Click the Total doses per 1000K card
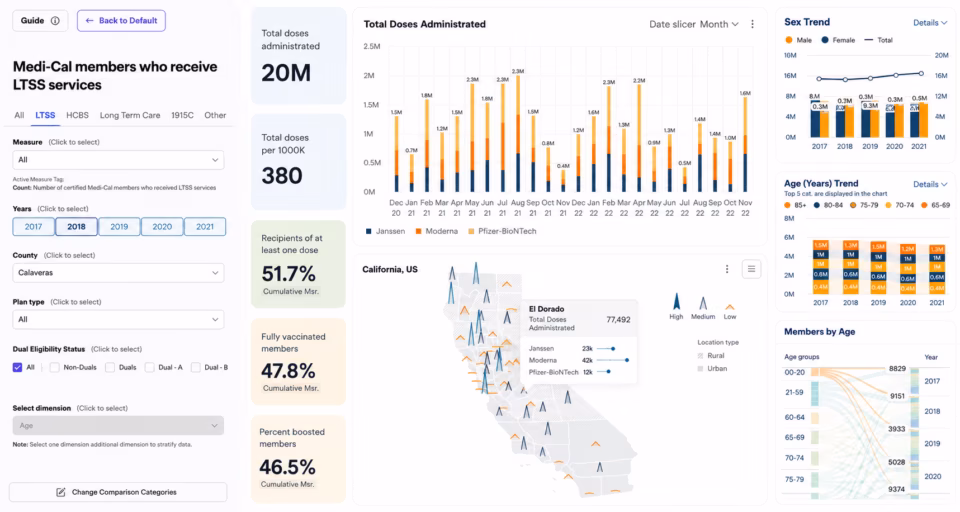This screenshot has height=512, width=960. 299,162
